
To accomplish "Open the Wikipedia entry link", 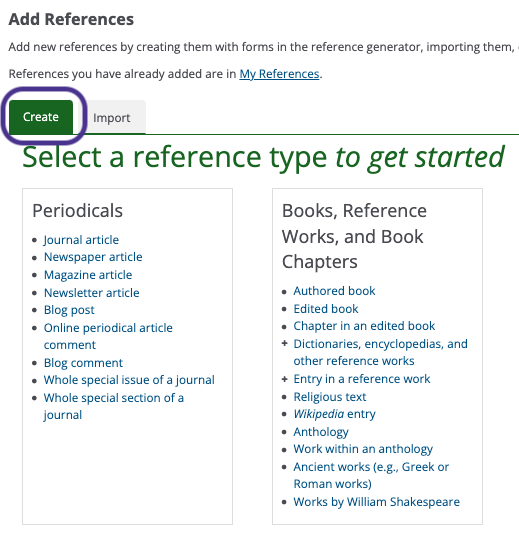I will point(334,414).
